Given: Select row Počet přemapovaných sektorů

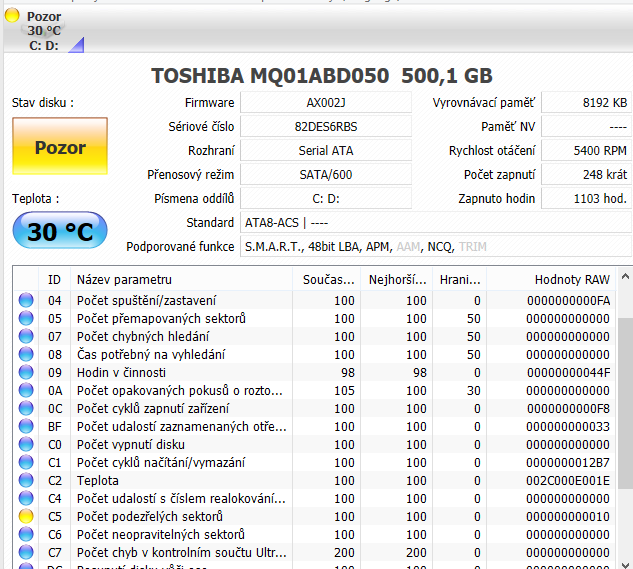Looking at the screenshot, I should tap(314, 318).
